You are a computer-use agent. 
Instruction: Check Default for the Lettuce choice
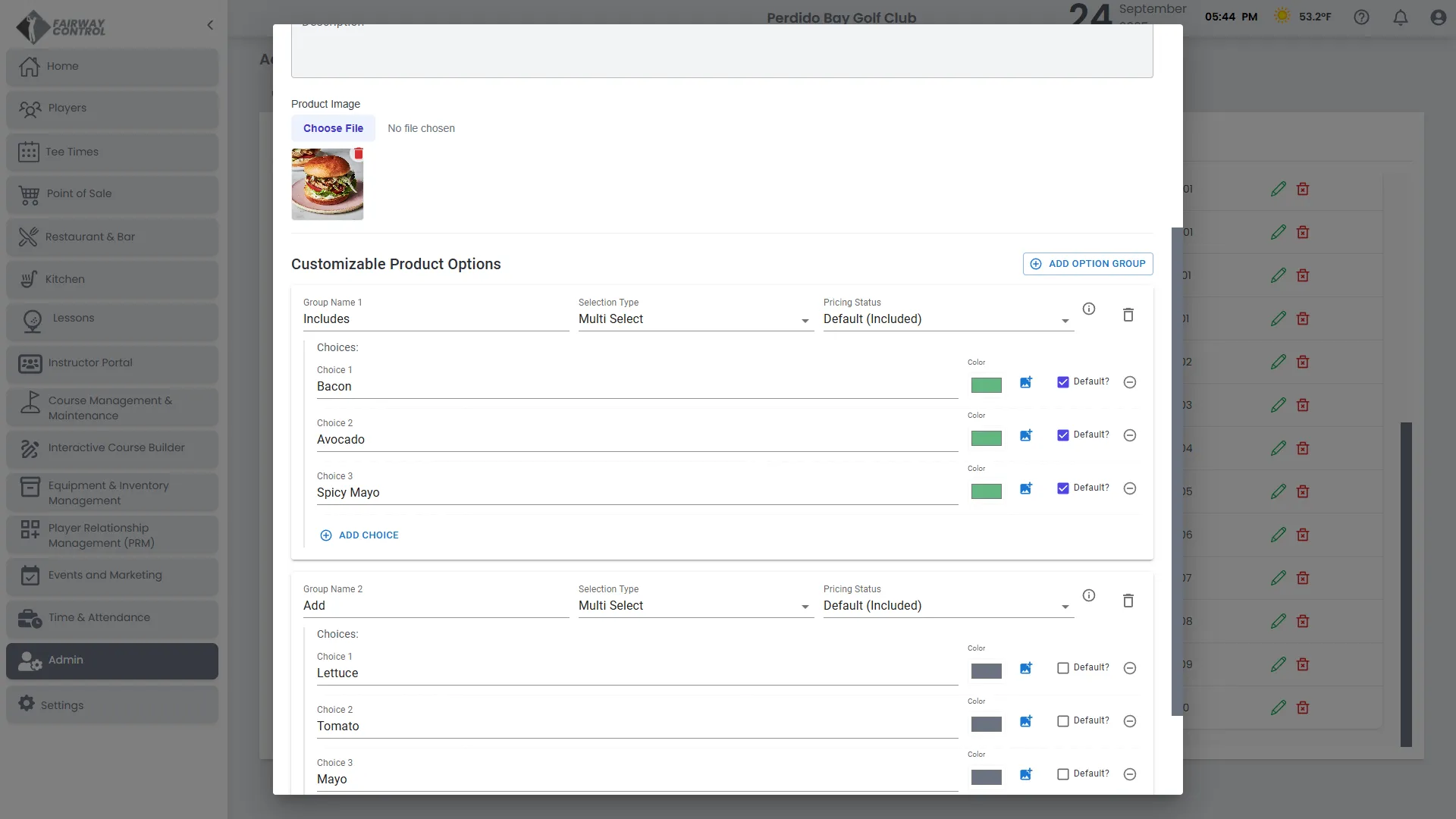(x=1062, y=668)
